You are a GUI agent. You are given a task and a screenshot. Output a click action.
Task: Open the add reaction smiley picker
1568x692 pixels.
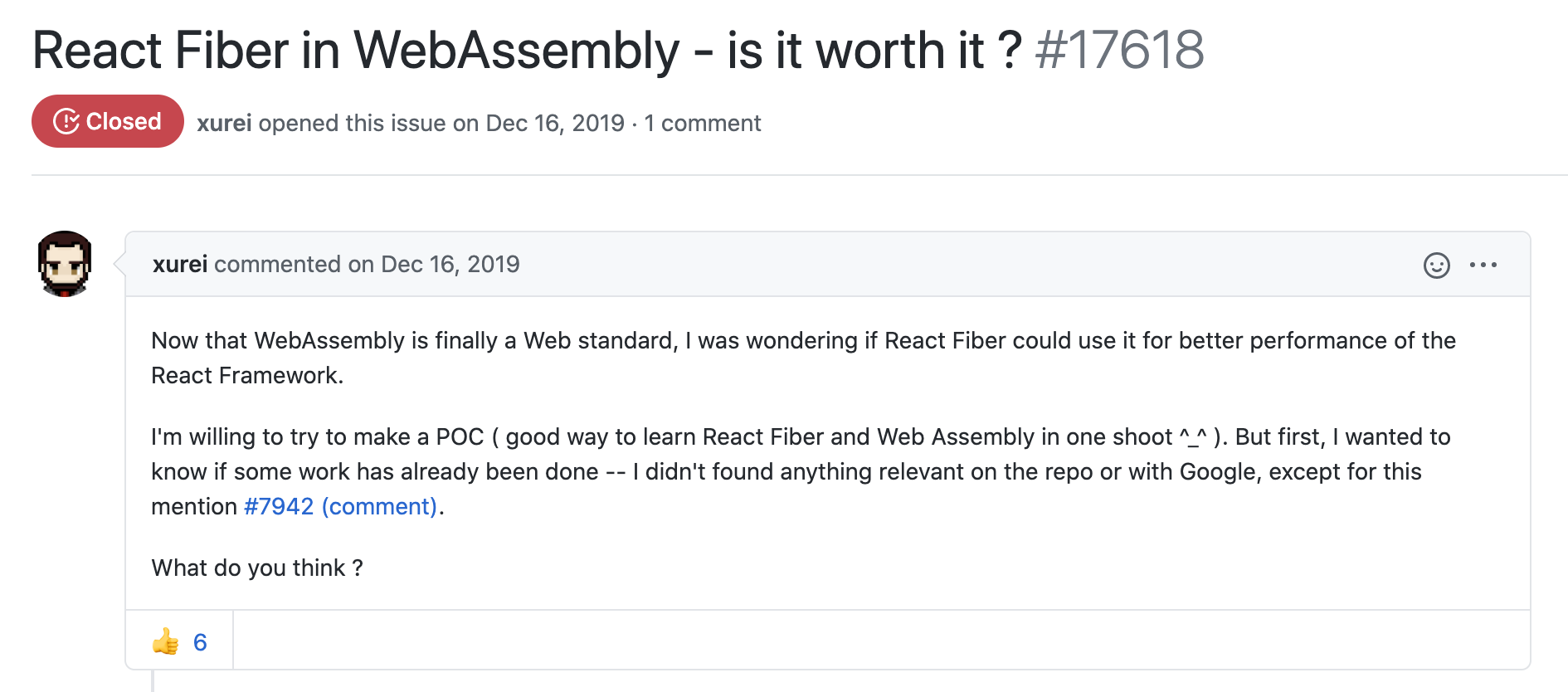(x=1436, y=265)
